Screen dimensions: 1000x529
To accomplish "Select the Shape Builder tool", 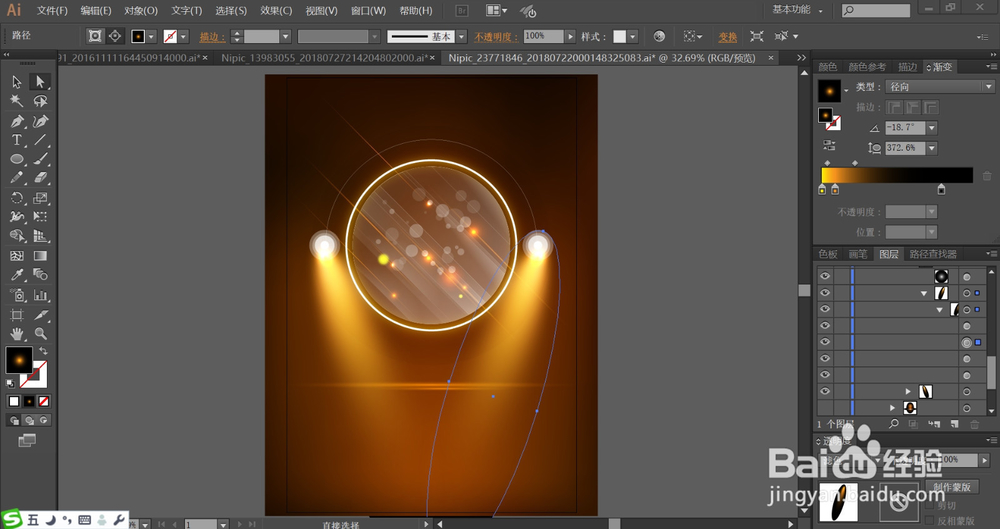I will click(x=17, y=236).
